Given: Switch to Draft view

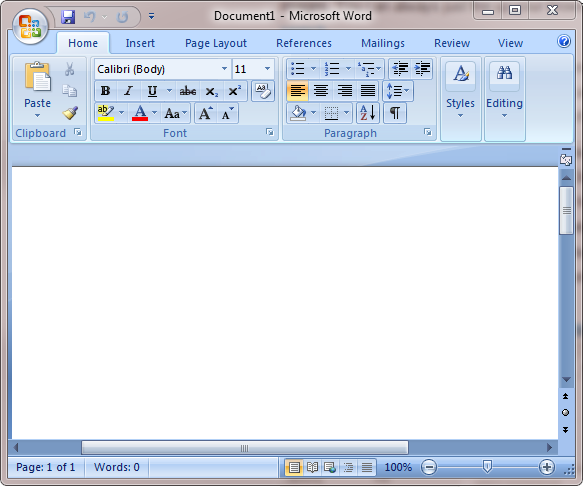Looking at the screenshot, I should [367, 467].
